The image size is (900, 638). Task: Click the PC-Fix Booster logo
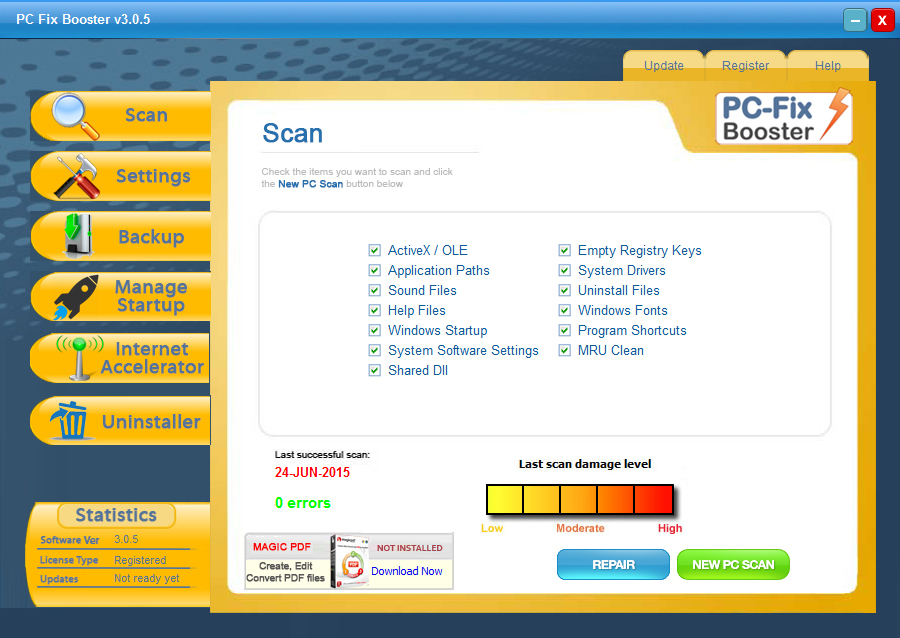tap(784, 117)
